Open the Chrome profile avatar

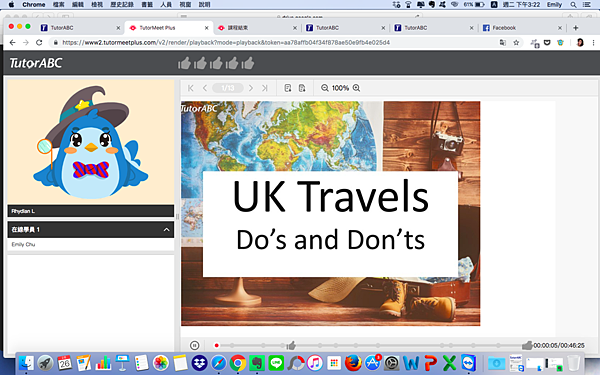pyautogui.click(x=580, y=42)
